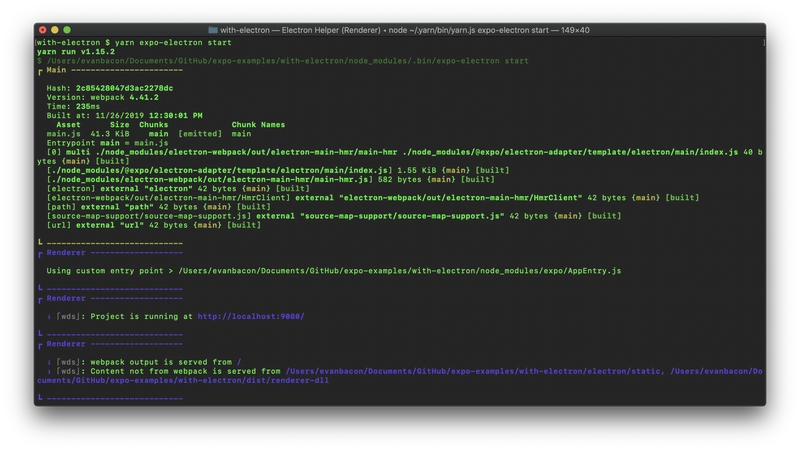Viewport: 800px width, 451px height.
Task: Click the 'Time: 235ms' line
Action: 73,107
